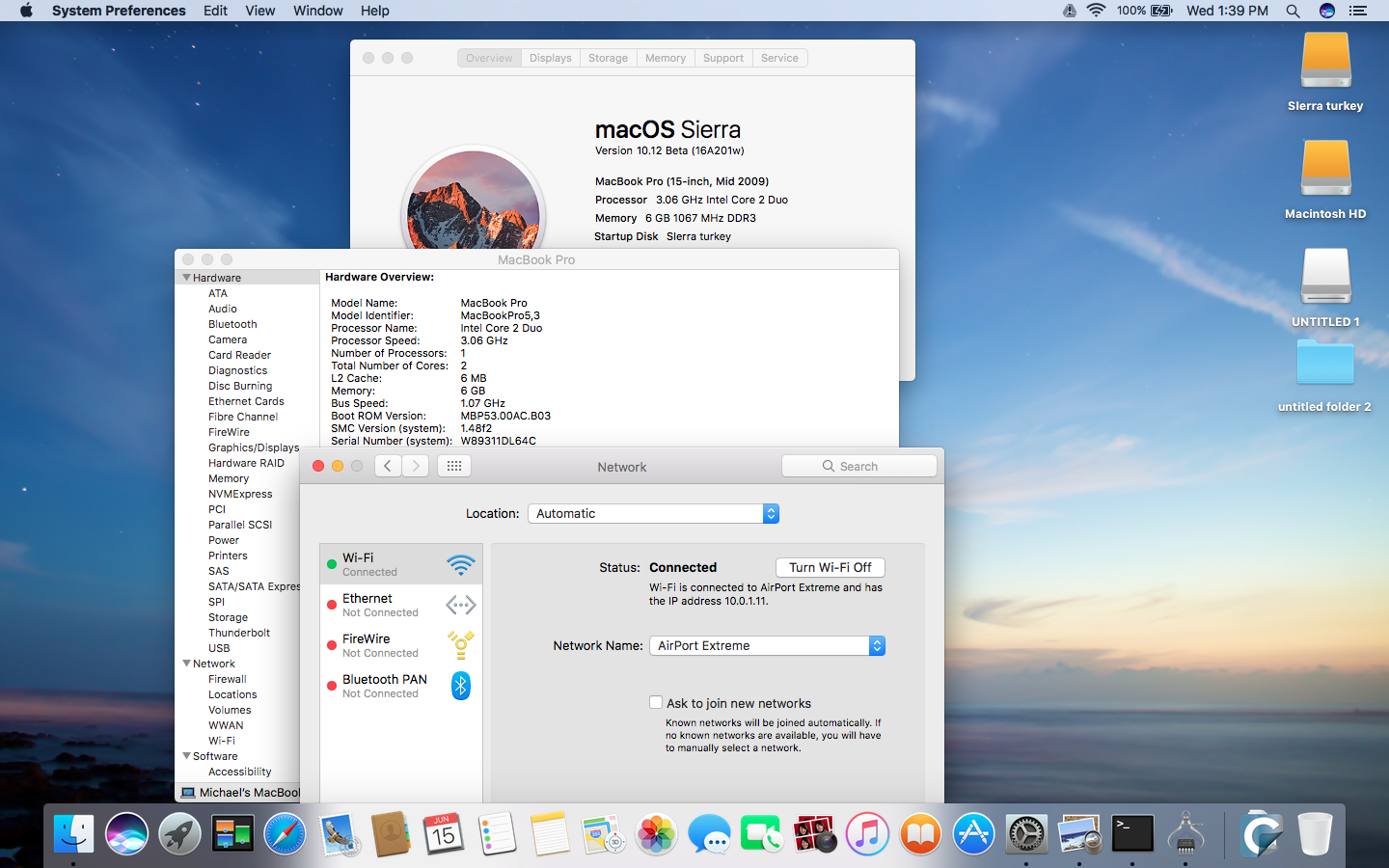This screenshot has width=1389, height=868.
Task: Enable Ask to join new networks
Action: point(656,703)
